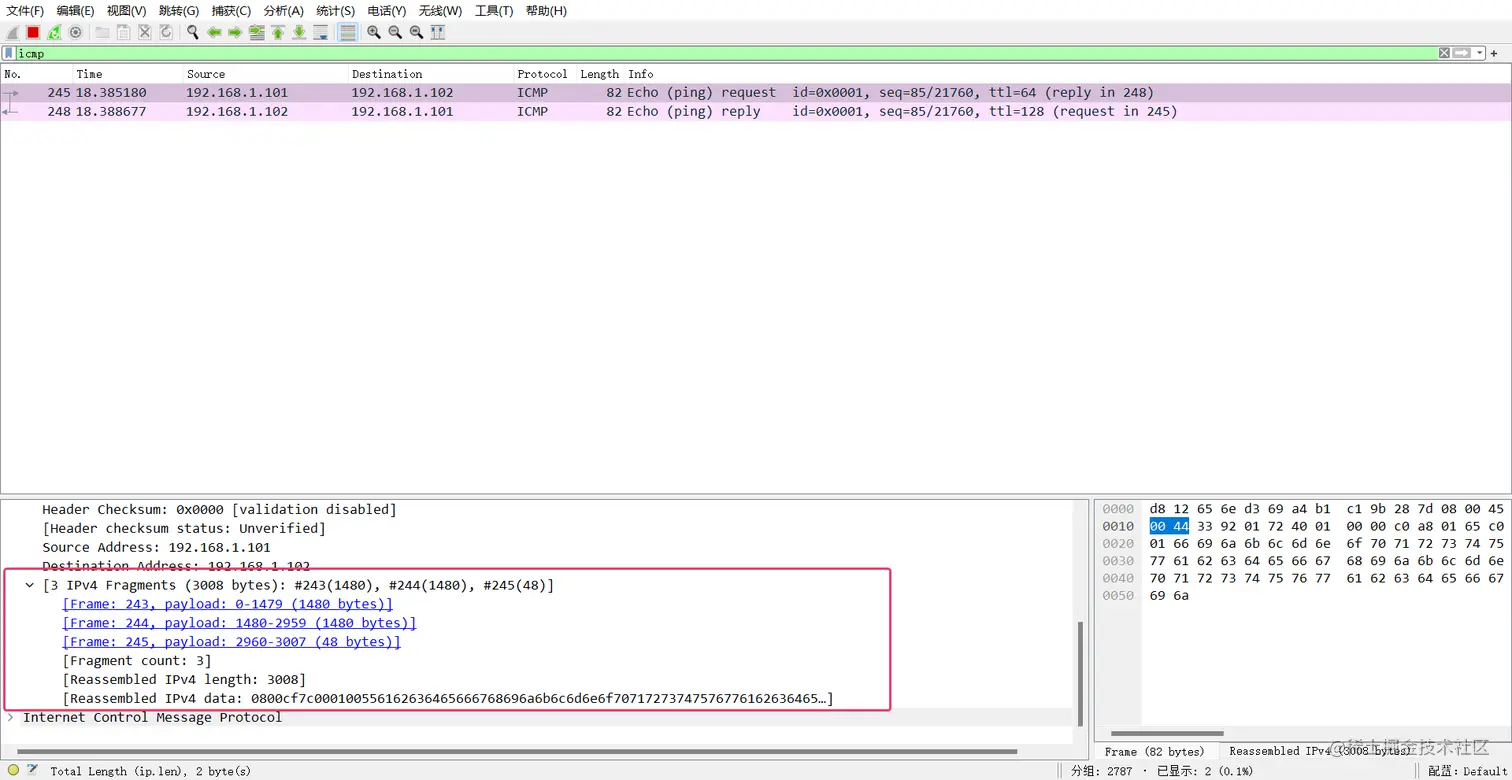Click the reload capture file icon
1512x780 pixels.
pyautogui.click(x=165, y=32)
